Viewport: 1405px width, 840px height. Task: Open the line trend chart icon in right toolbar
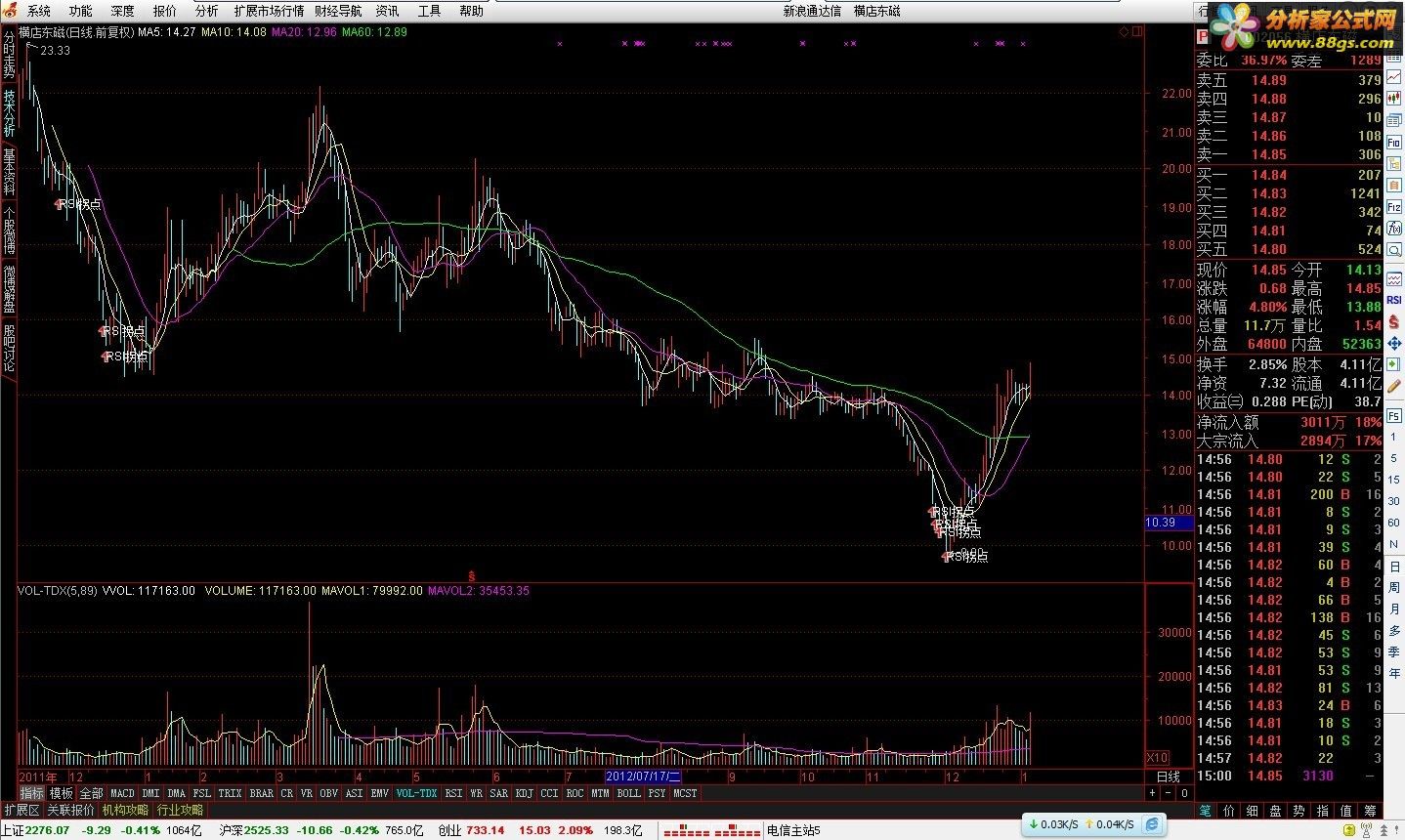1394,77
